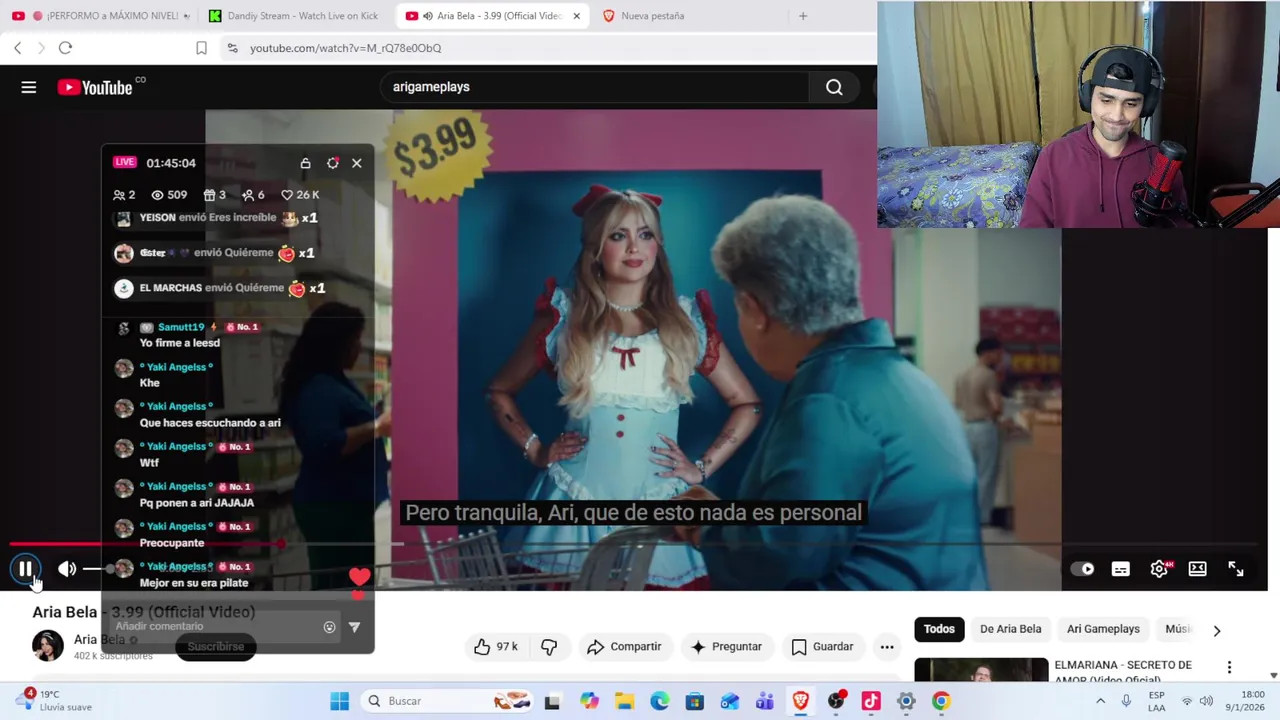Open a new browser tab with plus
This screenshot has width=1280, height=720.
click(802, 16)
